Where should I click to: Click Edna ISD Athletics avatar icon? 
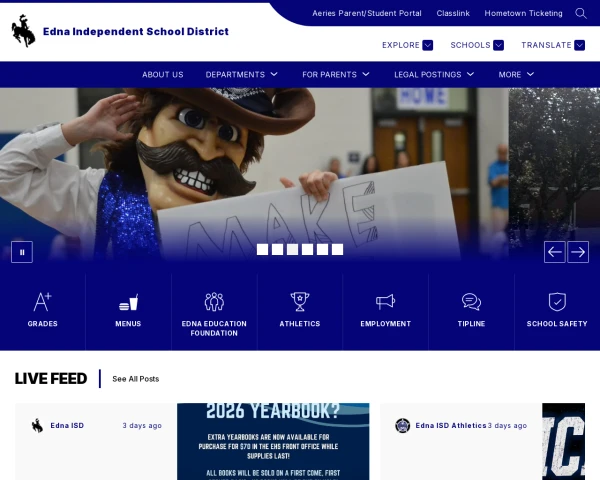click(x=403, y=425)
